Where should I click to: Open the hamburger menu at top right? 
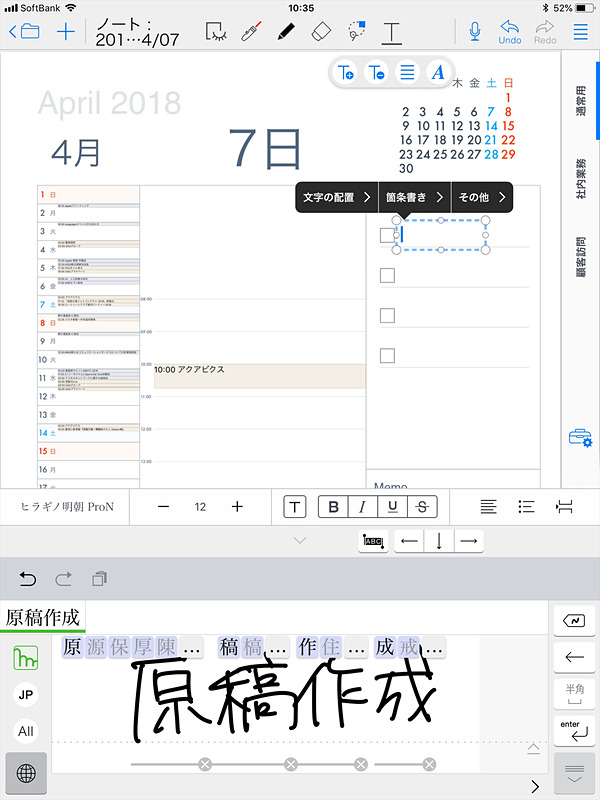click(581, 32)
